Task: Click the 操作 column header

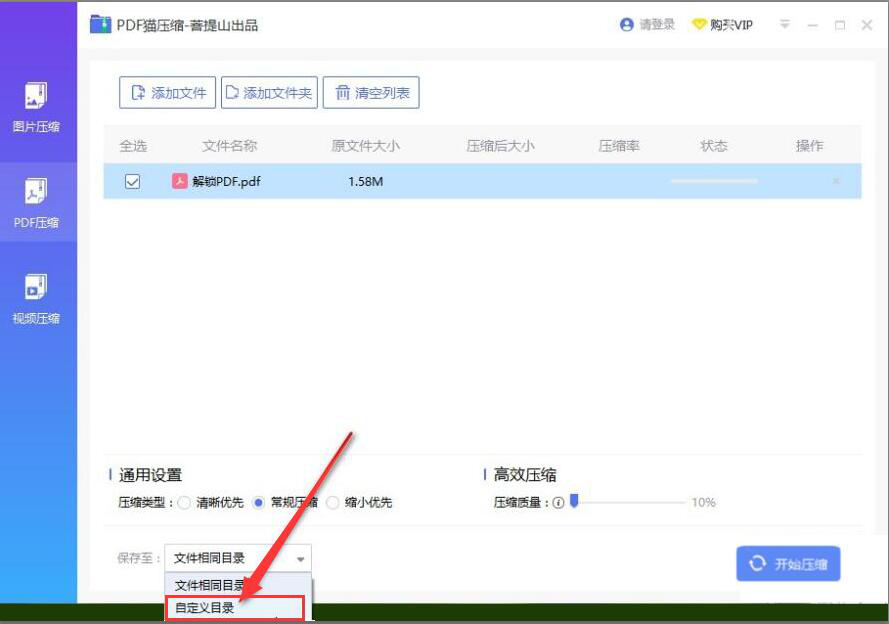Action: pyautogui.click(x=809, y=146)
